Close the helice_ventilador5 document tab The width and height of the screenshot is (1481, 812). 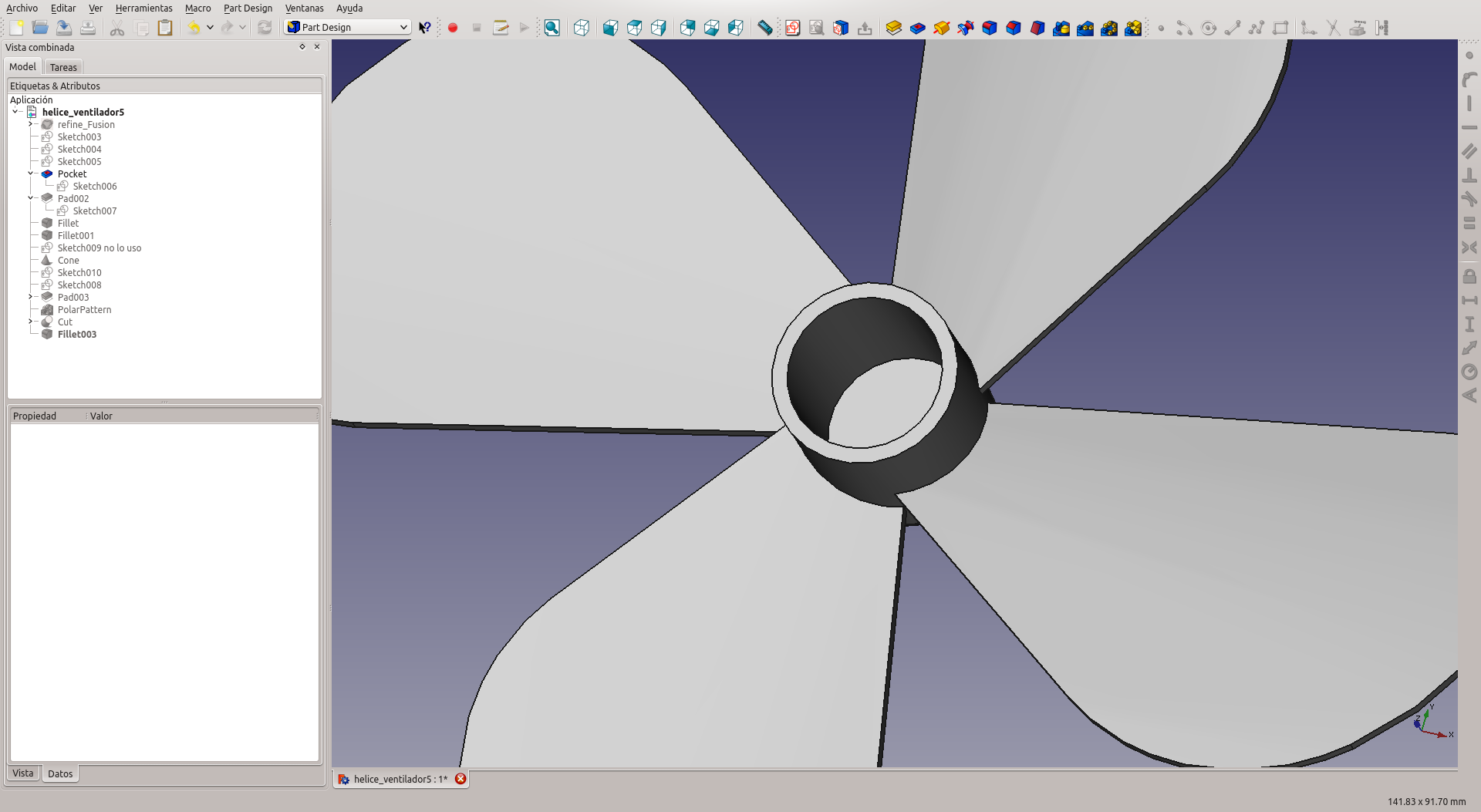(x=460, y=779)
